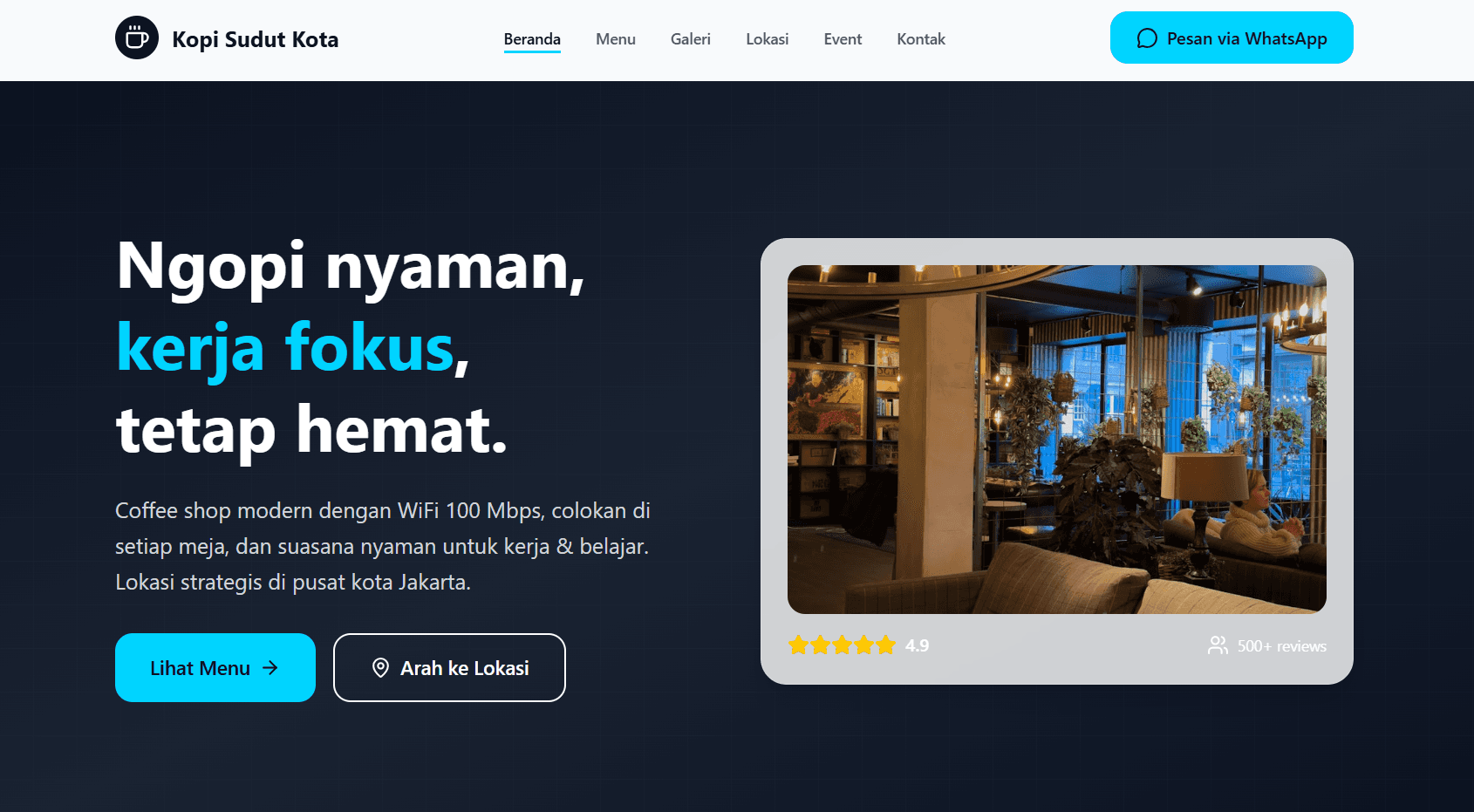Click the Kopi Sudut Kota brand name
The width and height of the screenshot is (1474, 812).
[x=256, y=39]
